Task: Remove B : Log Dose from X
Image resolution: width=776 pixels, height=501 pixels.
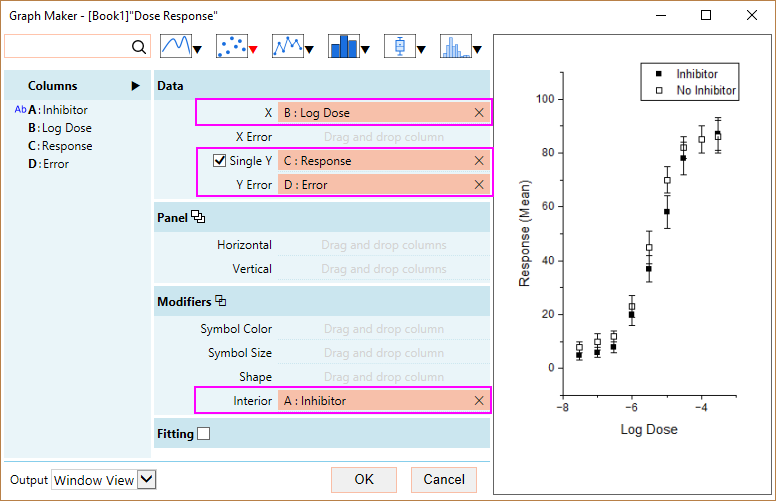Action: pyautogui.click(x=479, y=113)
